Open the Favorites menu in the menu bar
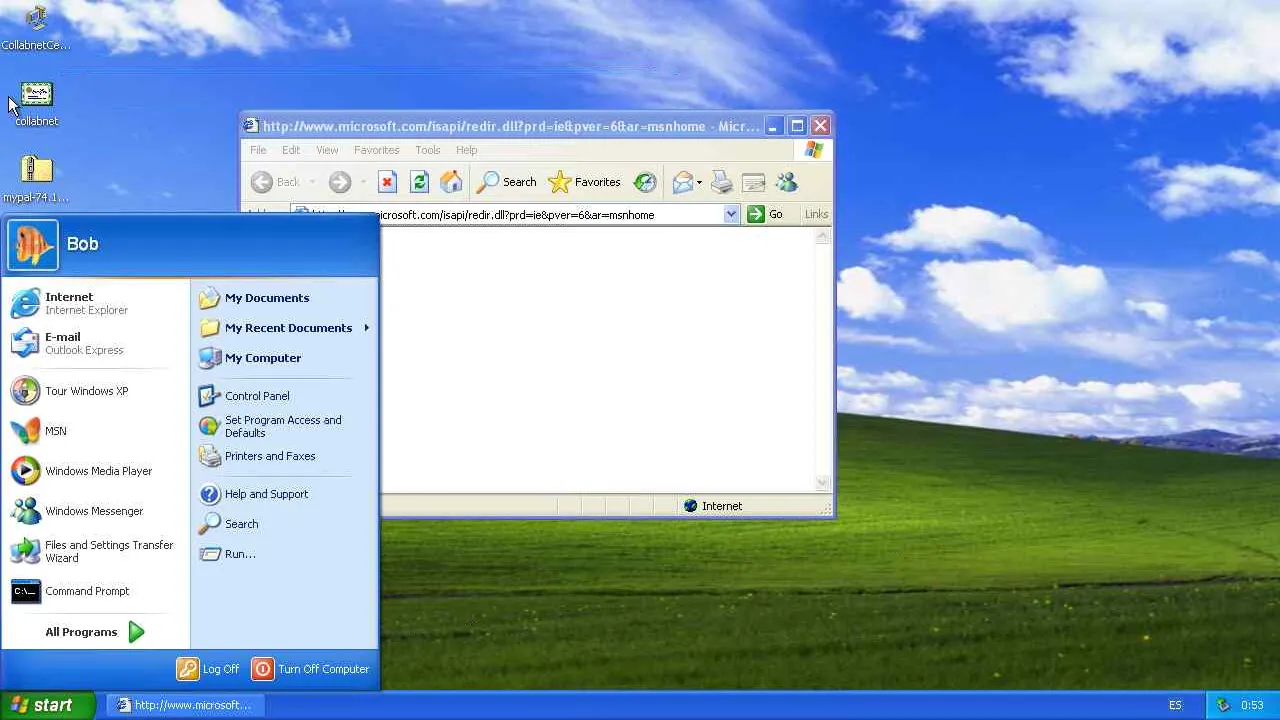The width and height of the screenshot is (1280, 720). [x=377, y=150]
